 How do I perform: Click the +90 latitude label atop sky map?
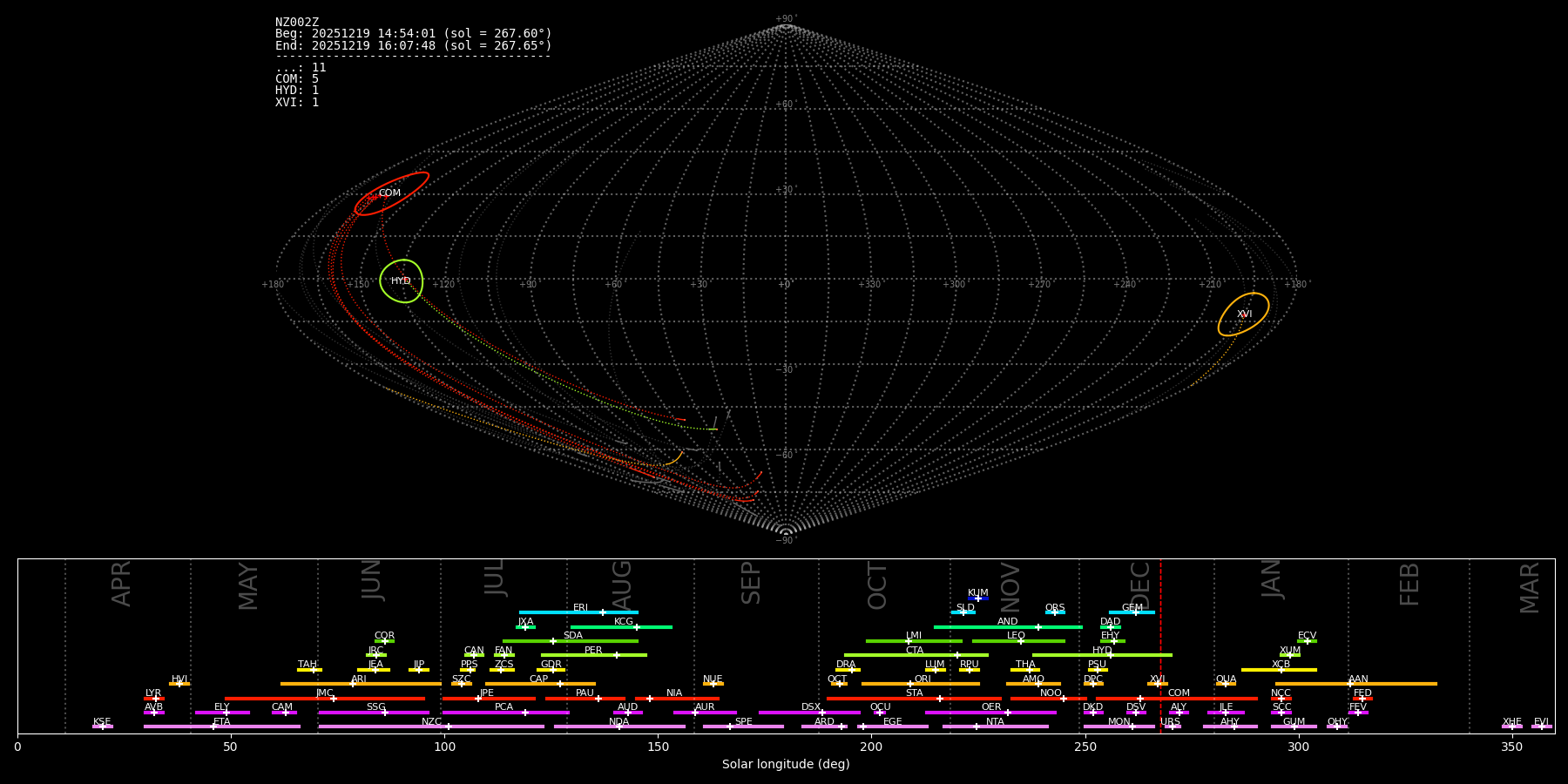785,19
